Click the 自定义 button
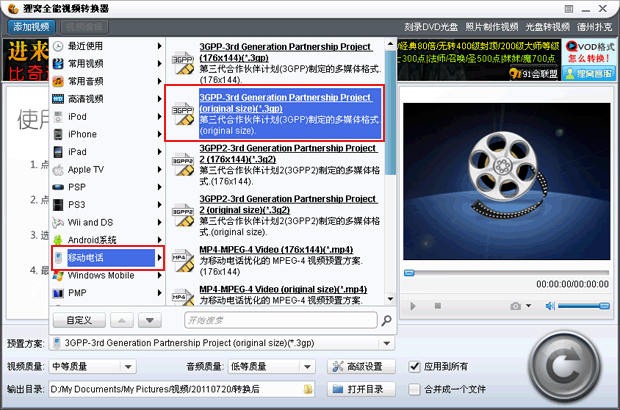Screen dimensions: 620x410 (x=79, y=320)
